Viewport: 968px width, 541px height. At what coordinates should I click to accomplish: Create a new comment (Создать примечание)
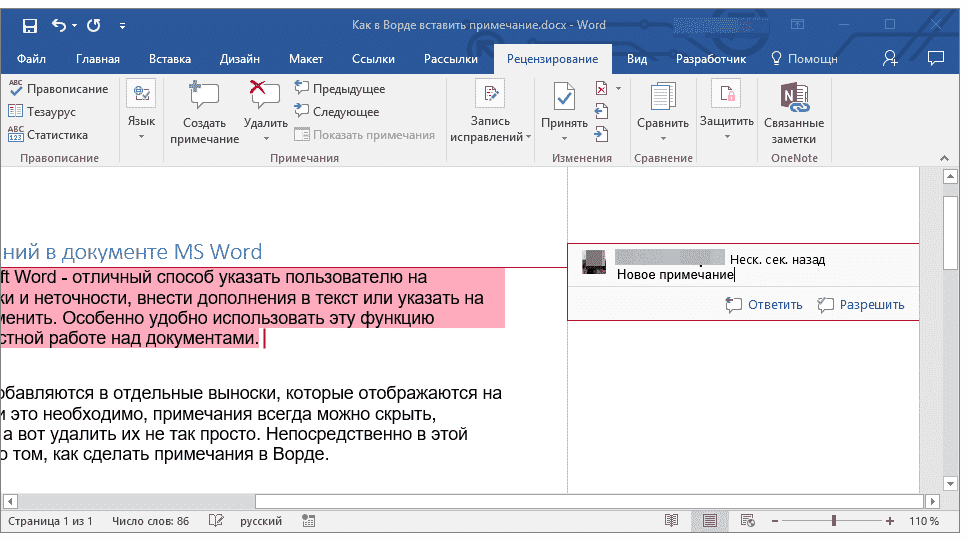click(x=204, y=113)
